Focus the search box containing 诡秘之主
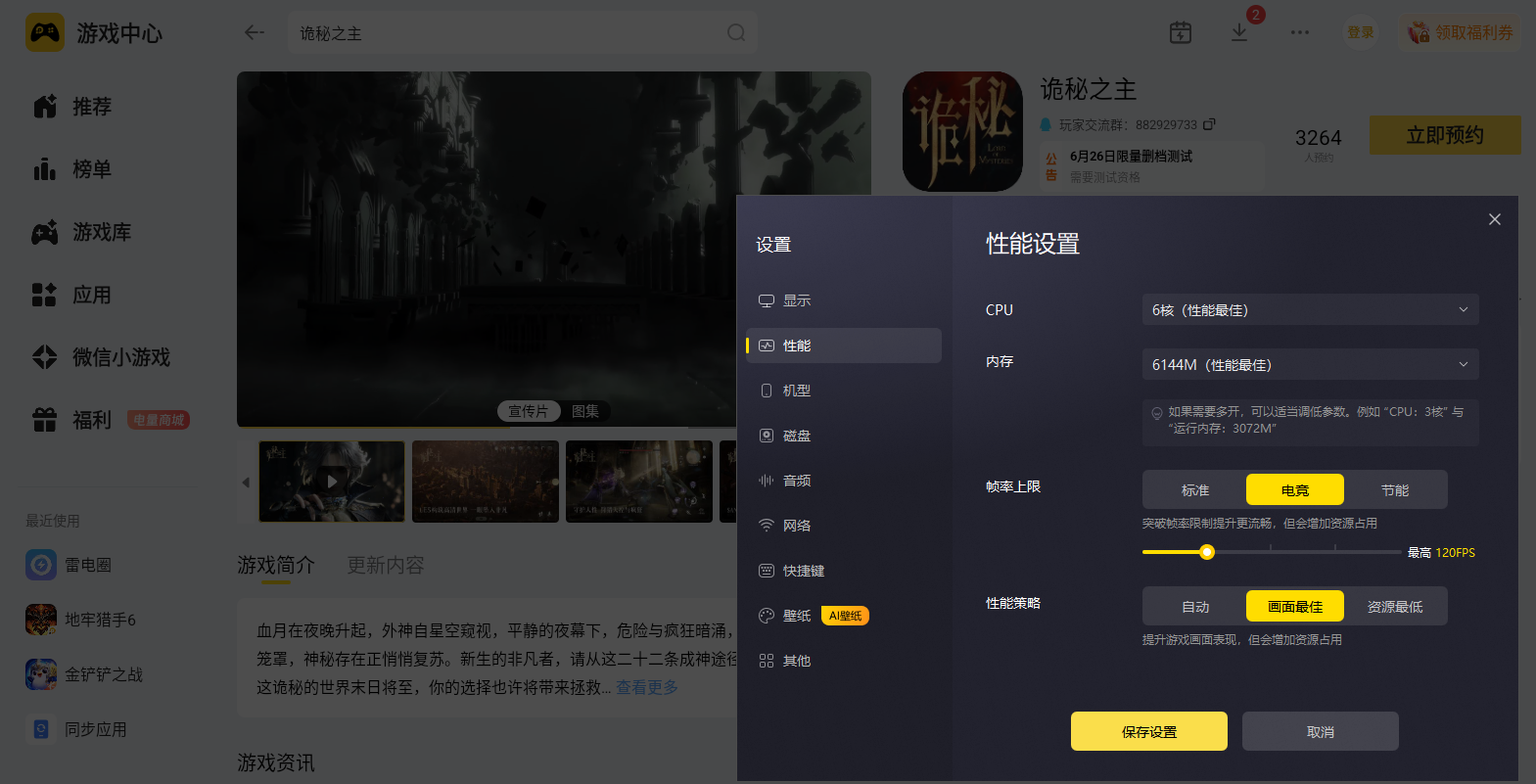Viewport: 1536px width, 784px height. (x=522, y=33)
